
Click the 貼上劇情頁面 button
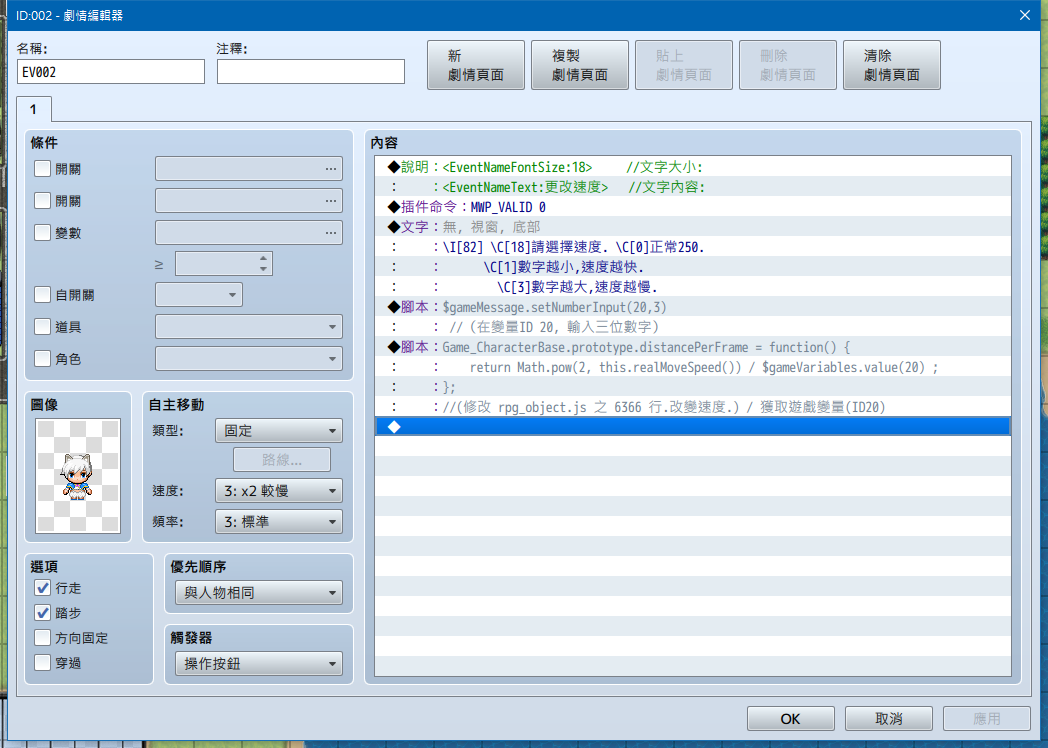(684, 65)
